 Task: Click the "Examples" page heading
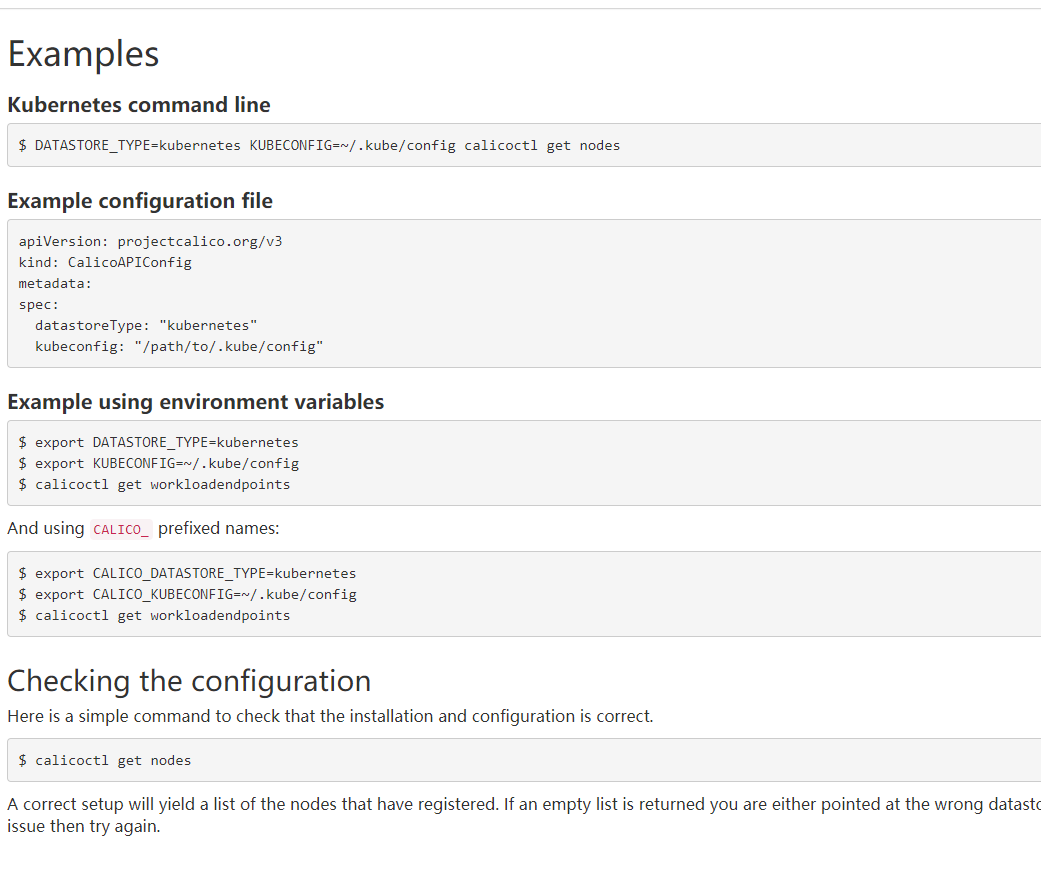click(x=83, y=54)
